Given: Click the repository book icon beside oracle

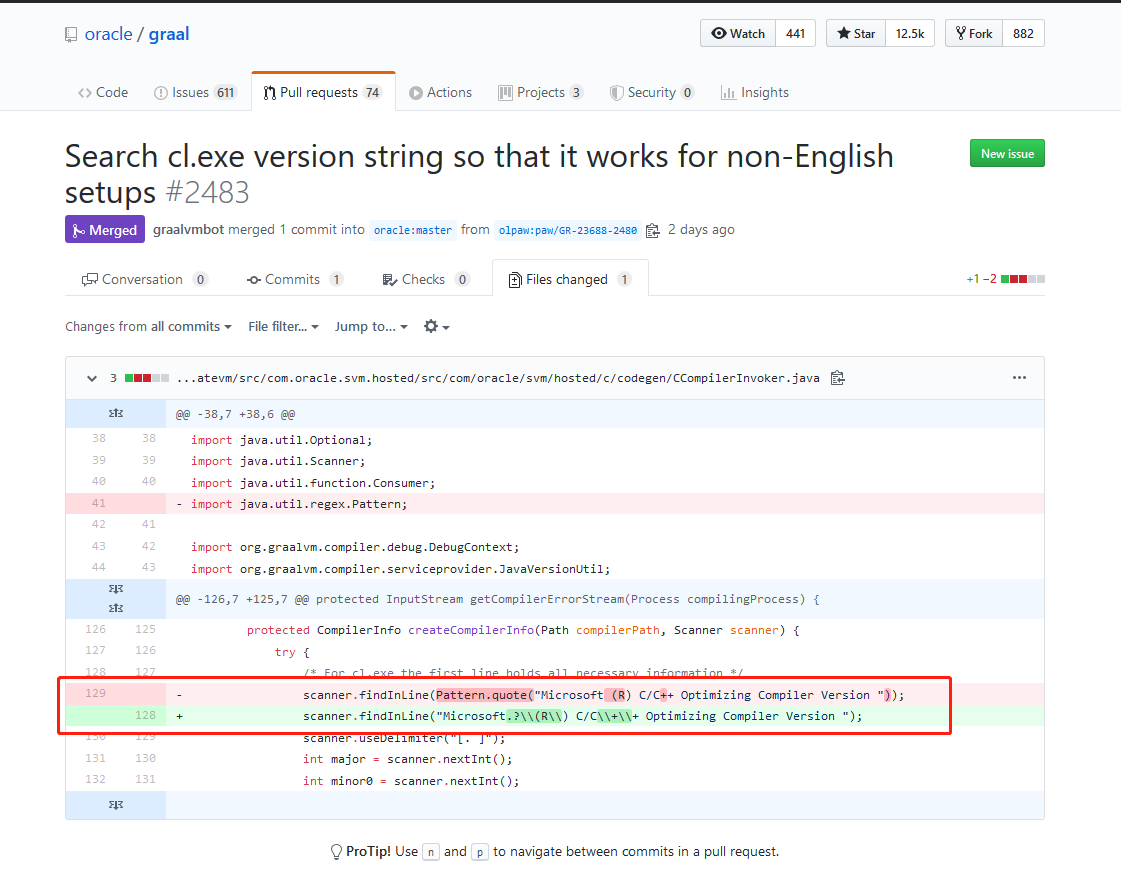Looking at the screenshot, I should tap(71, 34).
